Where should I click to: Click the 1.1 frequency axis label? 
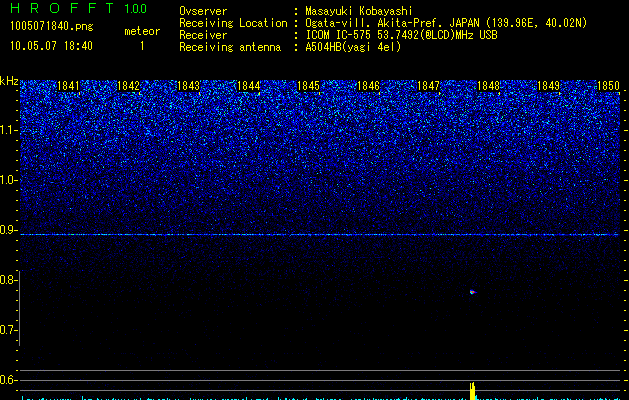[x=8, y=130]
